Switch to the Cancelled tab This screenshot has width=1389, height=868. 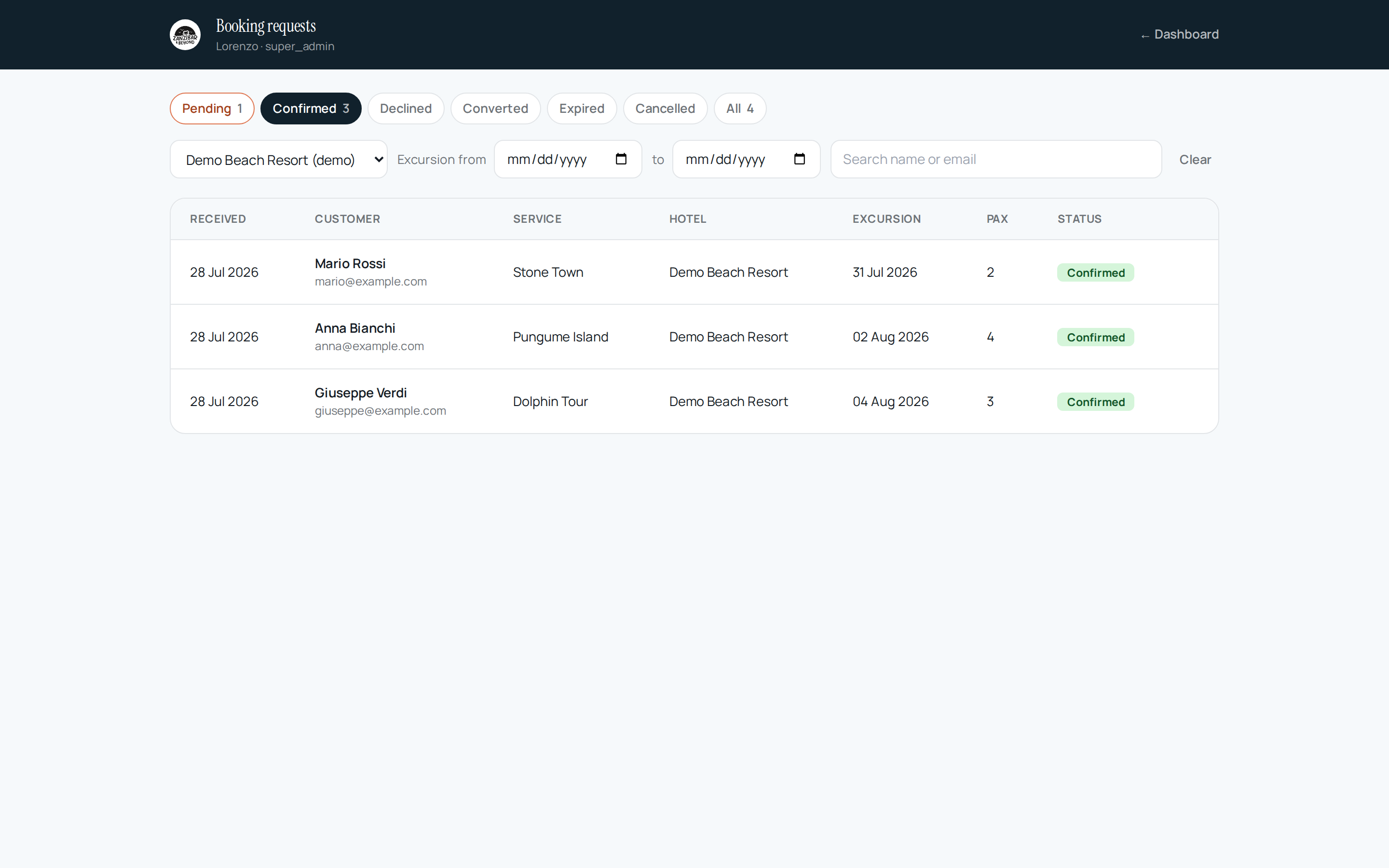point(665,108)
